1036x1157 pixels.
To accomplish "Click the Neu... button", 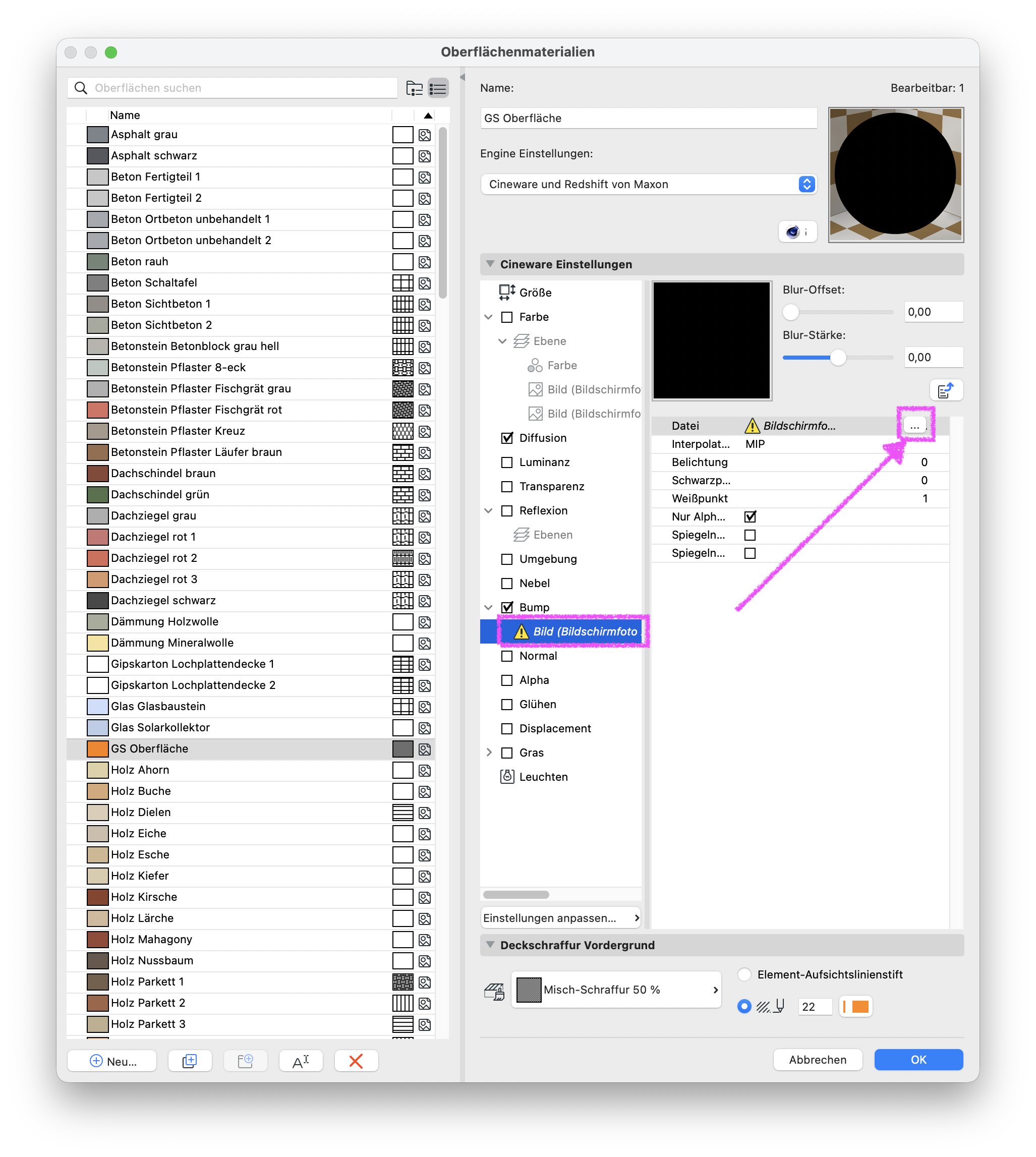I will 111,1061.
